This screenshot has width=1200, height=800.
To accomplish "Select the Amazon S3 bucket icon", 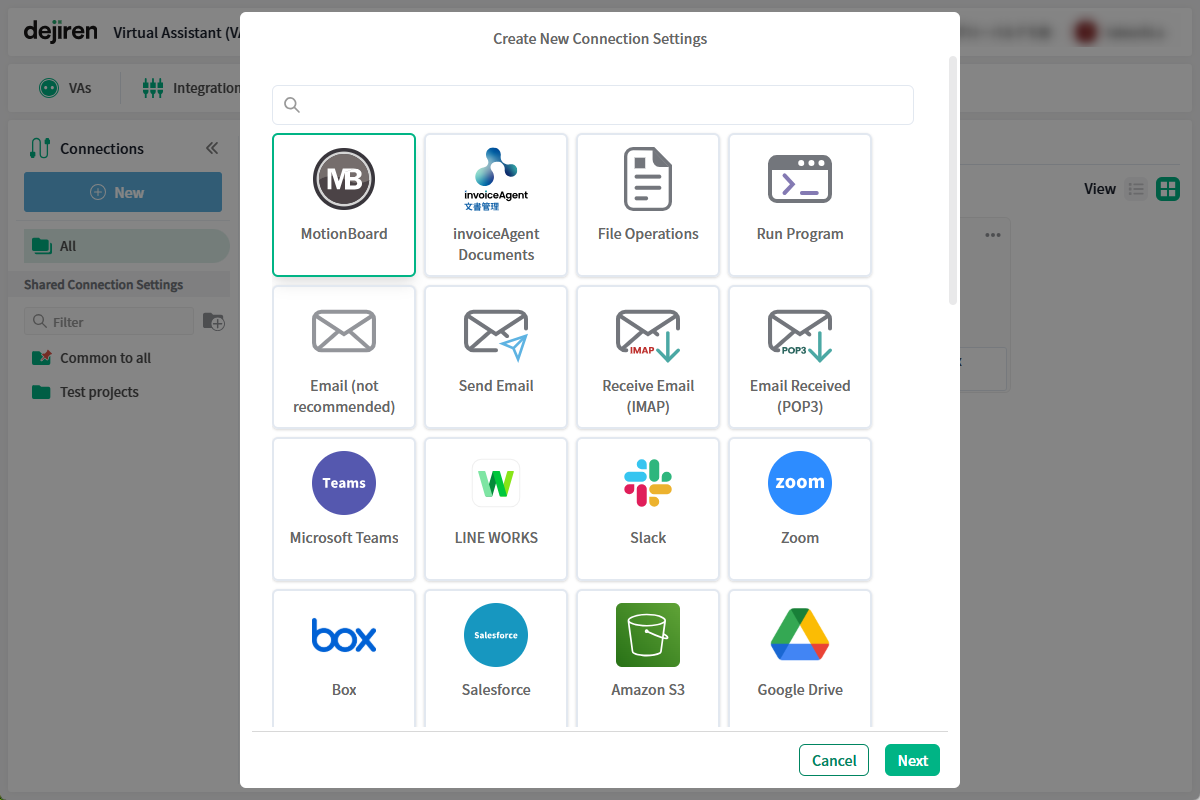I will click(x=648, y=635).
